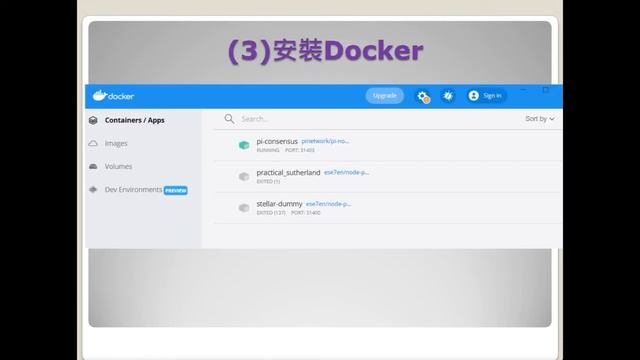Click the Sign in button text
The height and width of the screenshot is (360, 640).
click(492, 96)
